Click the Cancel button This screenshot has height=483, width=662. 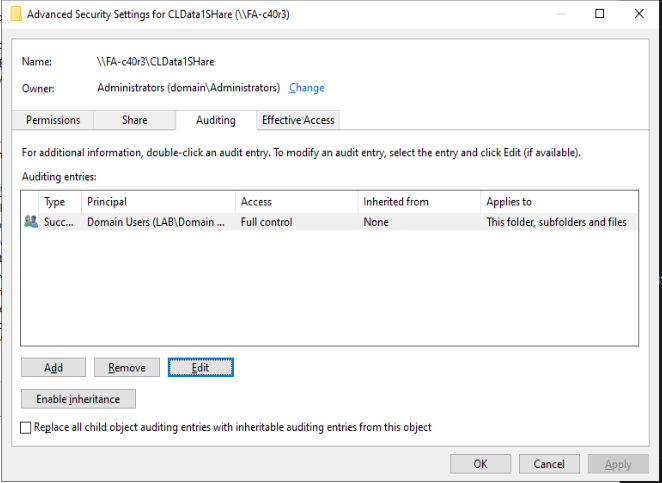click(549, 464)
